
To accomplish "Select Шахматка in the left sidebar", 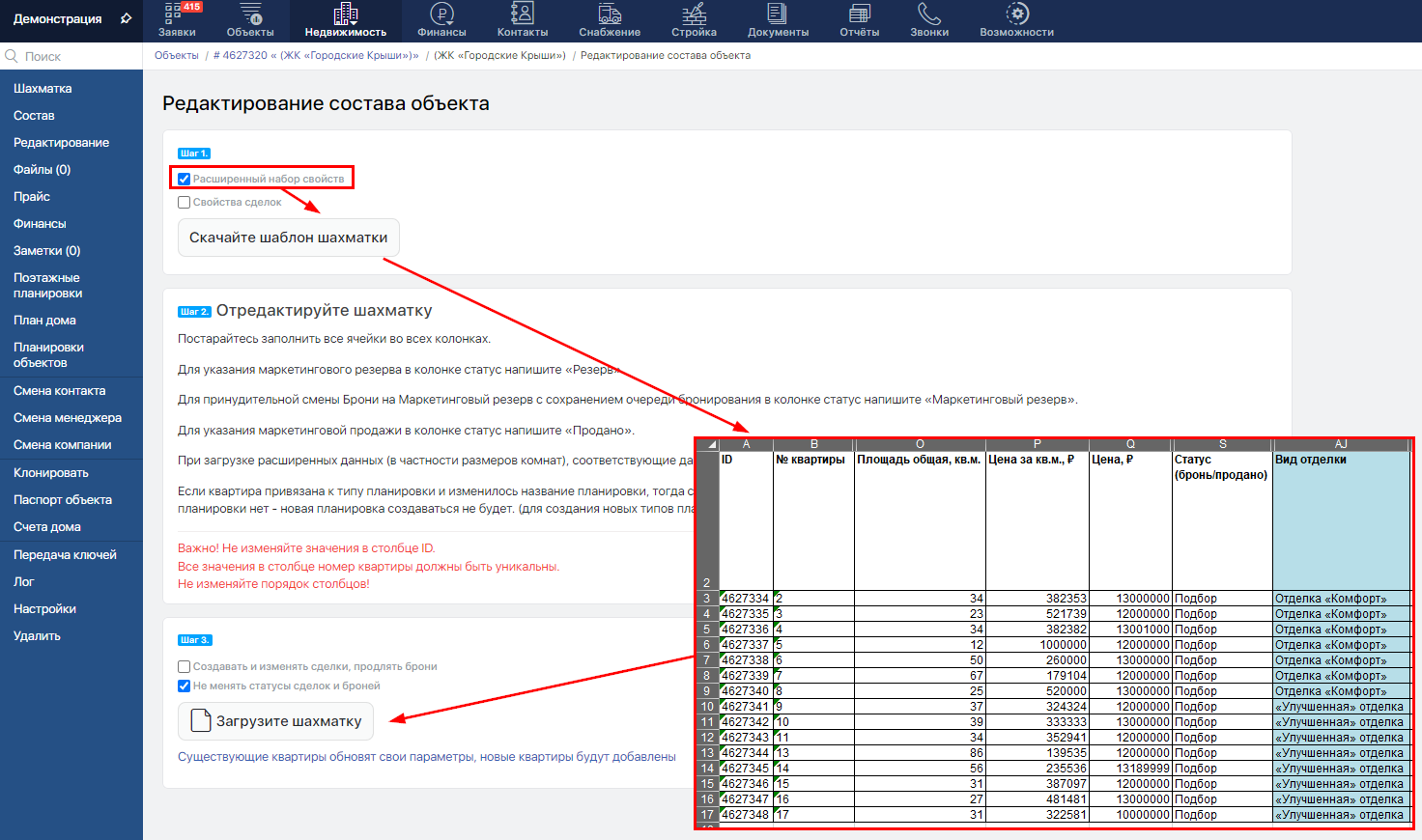I will (43, 89).
